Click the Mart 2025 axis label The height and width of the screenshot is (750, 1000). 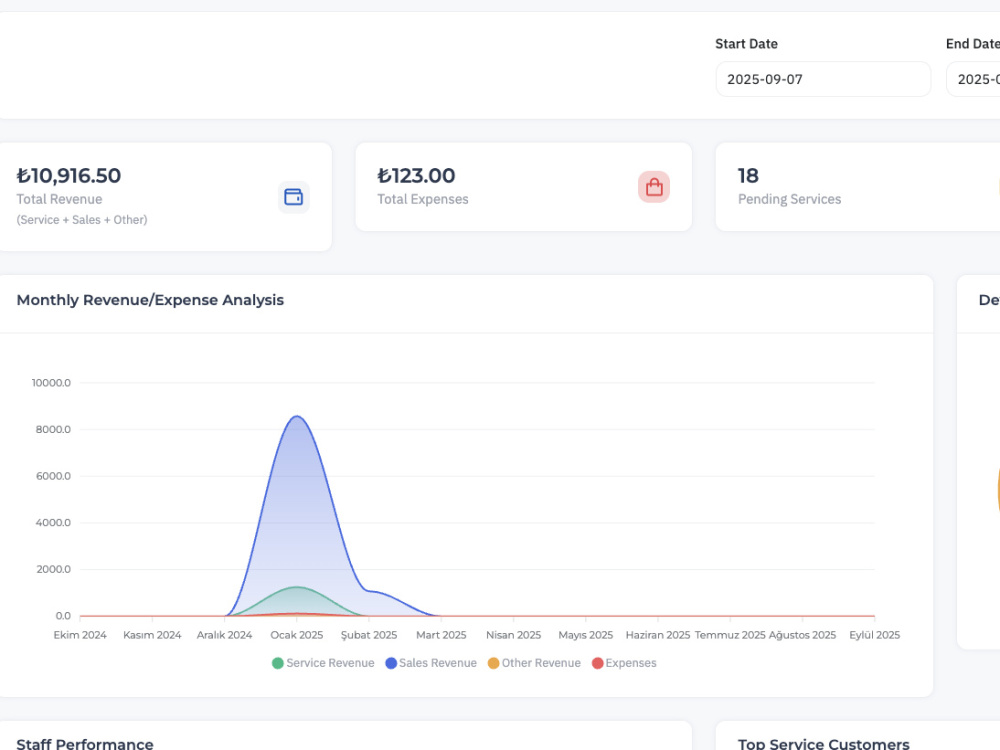click(441, 635)
